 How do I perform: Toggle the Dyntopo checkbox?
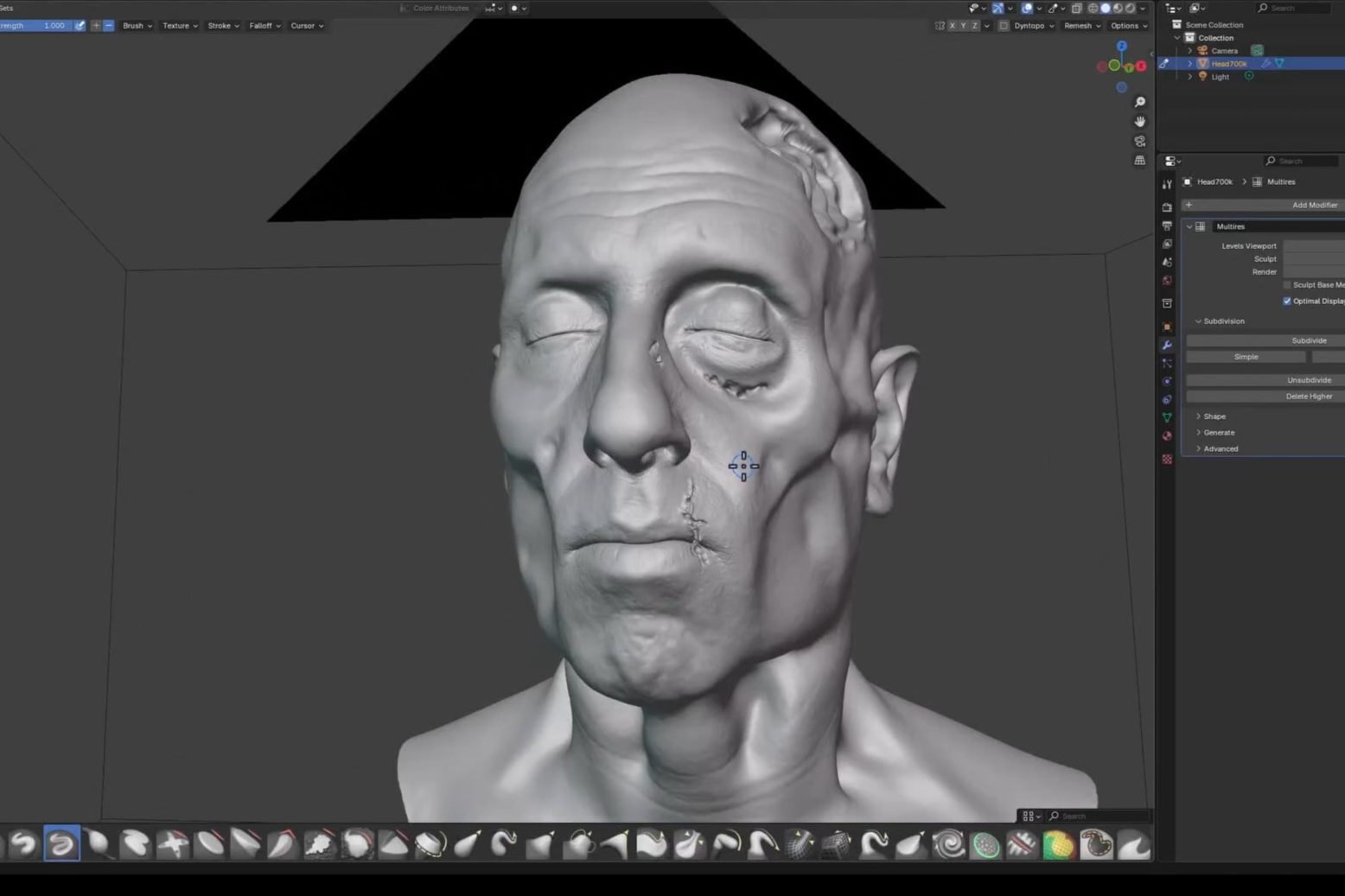pyautogui.click(x=1004, y=26)
